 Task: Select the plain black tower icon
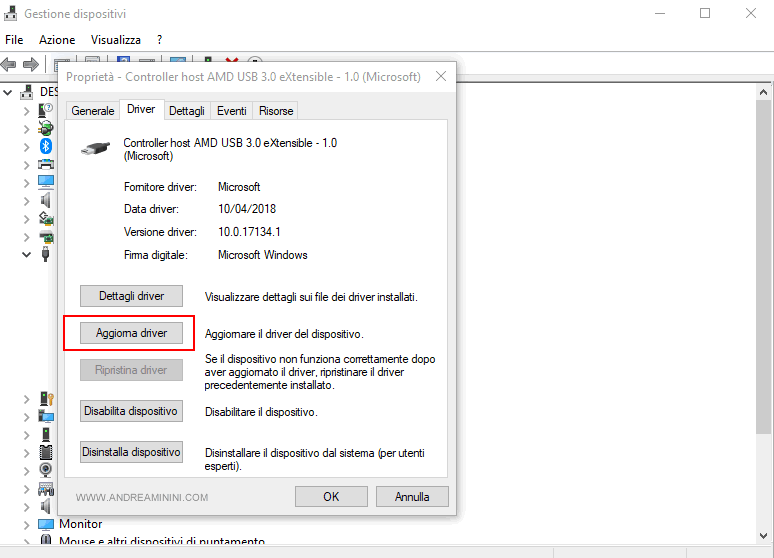tap(46, 435)
